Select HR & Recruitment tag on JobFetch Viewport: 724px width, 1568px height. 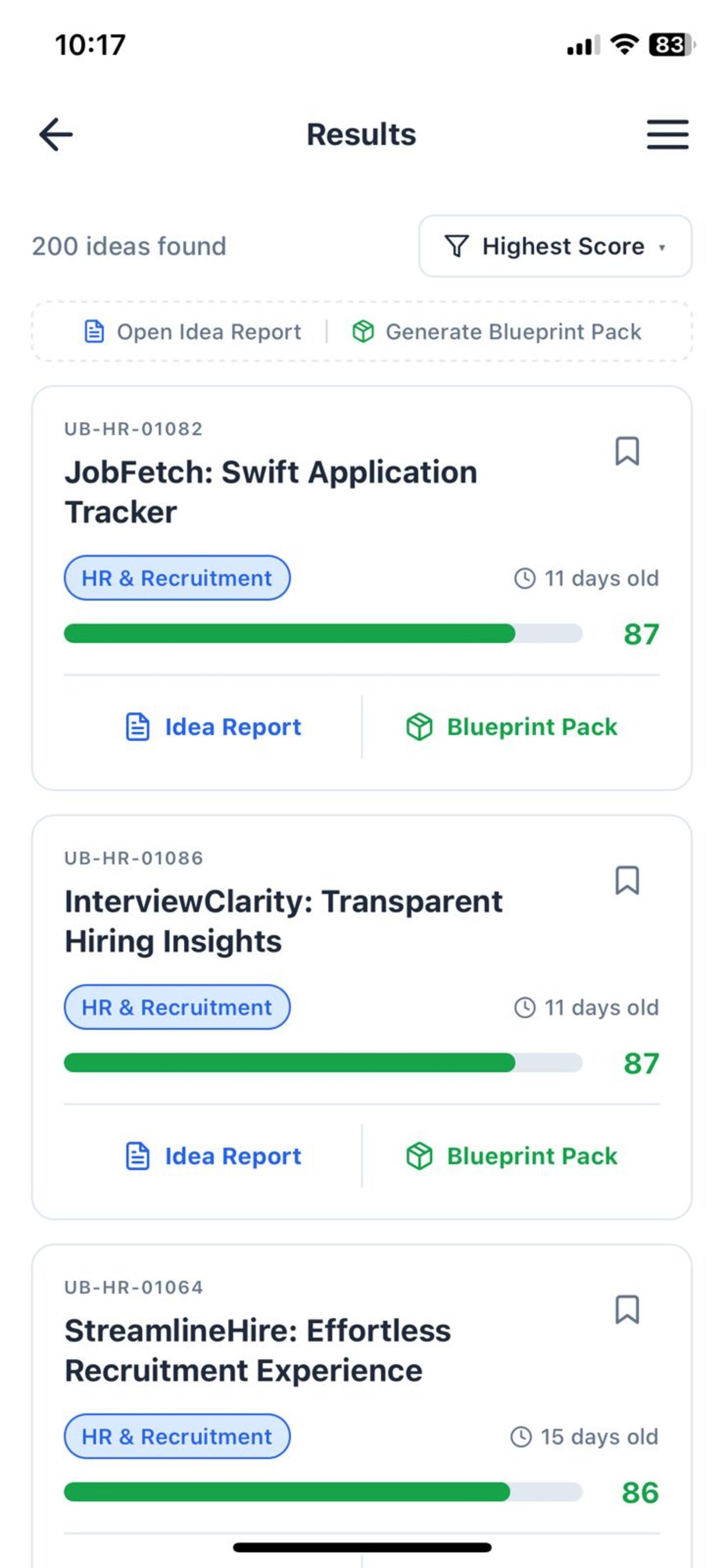pos(177,577)
